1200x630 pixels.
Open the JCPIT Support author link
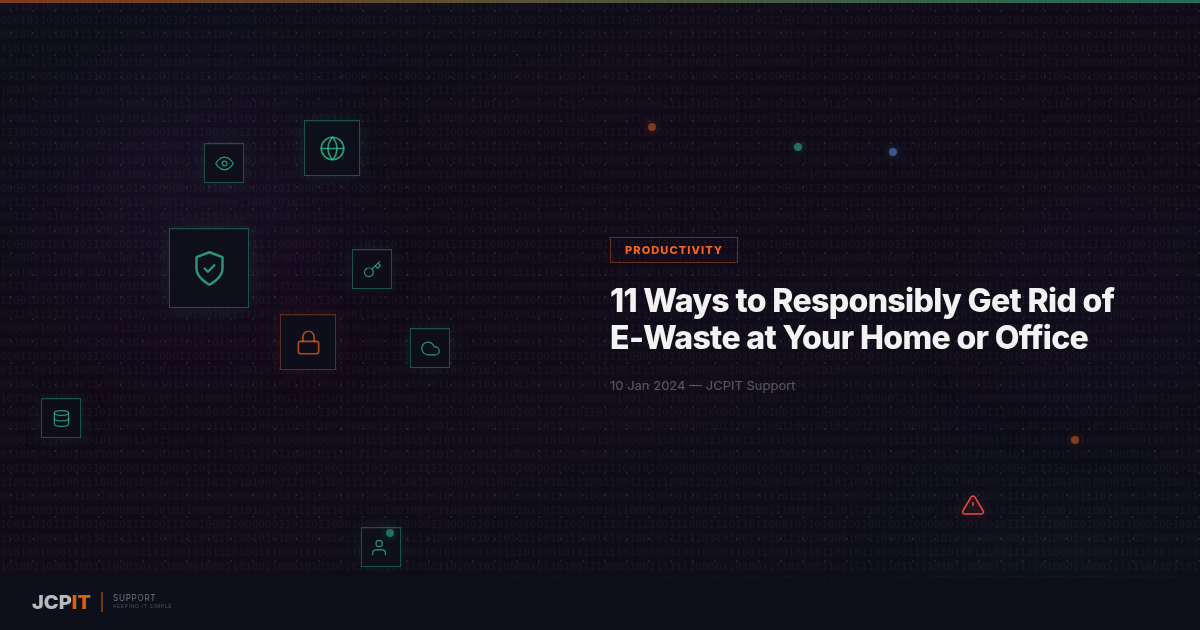[751, 385]
